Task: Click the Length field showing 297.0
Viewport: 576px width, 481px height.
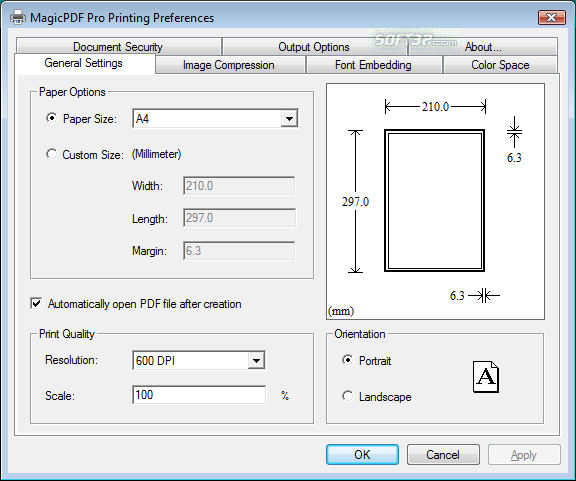Action: [x=239, y=218]
